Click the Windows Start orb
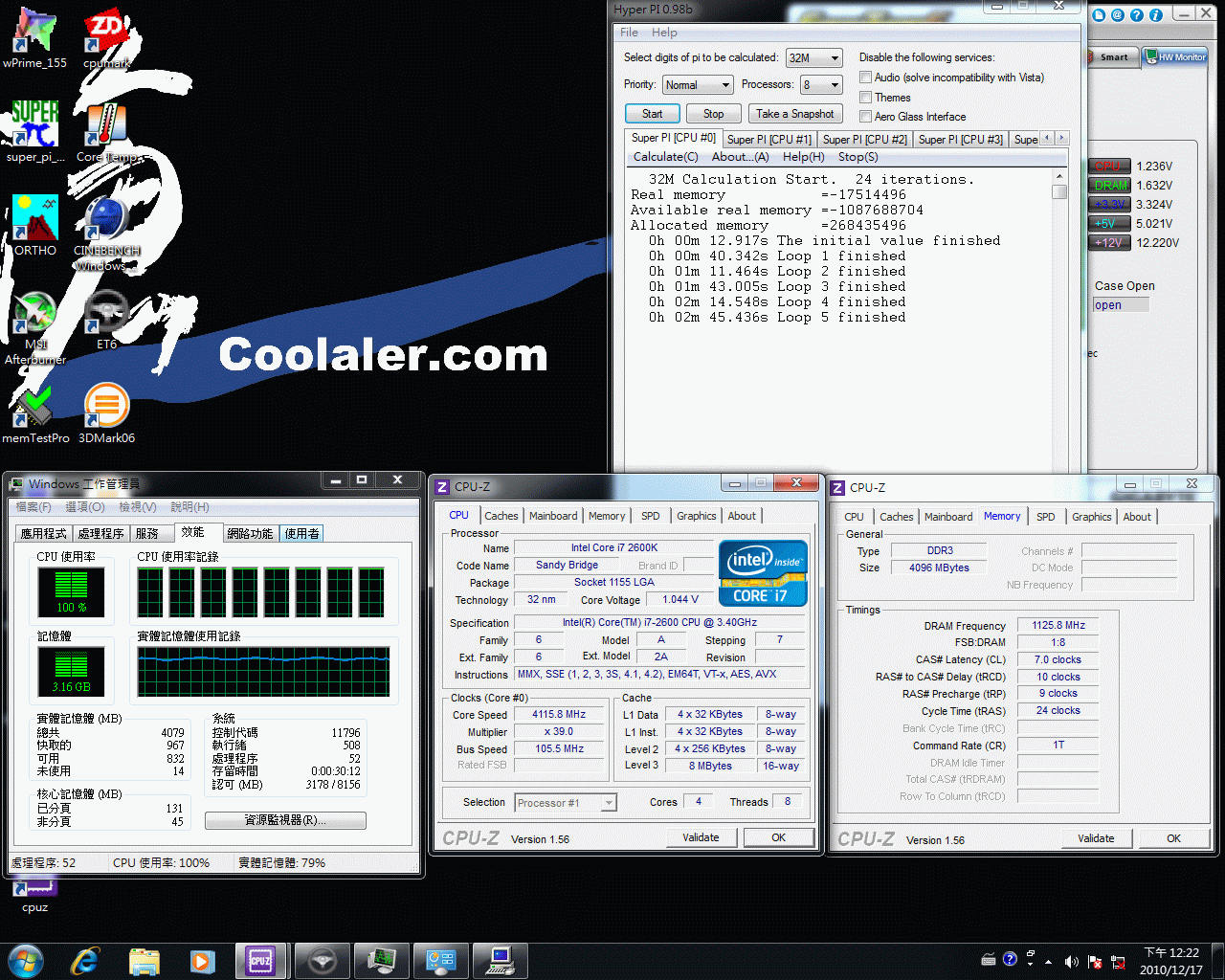This screenshot has height=980, width=1225. coord(26,960)
